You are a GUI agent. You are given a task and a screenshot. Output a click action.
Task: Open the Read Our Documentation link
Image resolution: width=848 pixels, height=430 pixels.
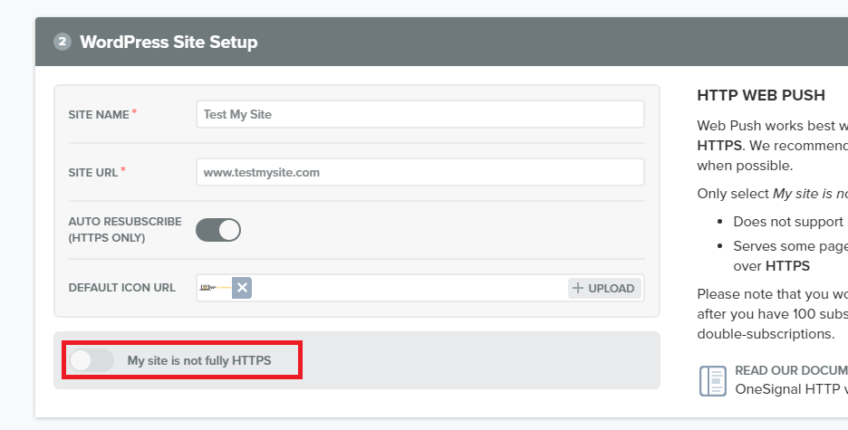pos(791,371)
